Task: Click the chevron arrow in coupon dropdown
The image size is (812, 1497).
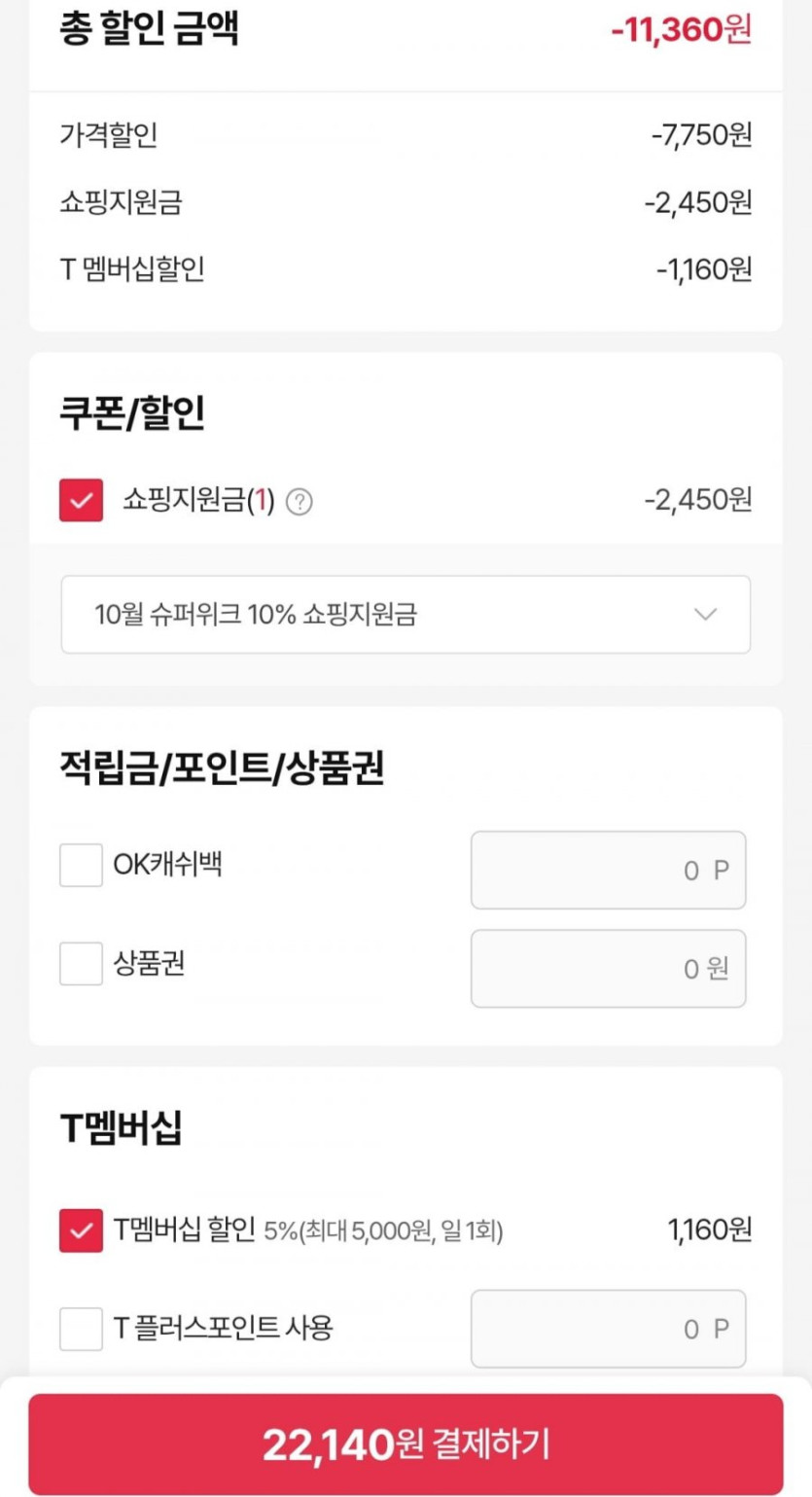Action: (705, 615)
